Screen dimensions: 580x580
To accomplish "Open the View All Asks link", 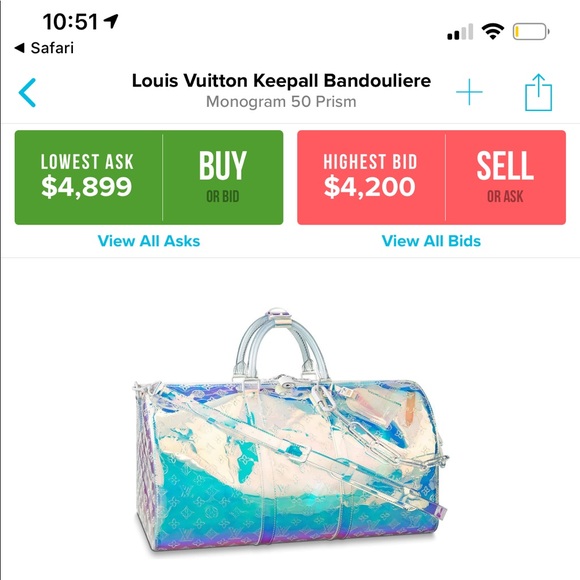I will pyautogui.click(x=149, y=241).
